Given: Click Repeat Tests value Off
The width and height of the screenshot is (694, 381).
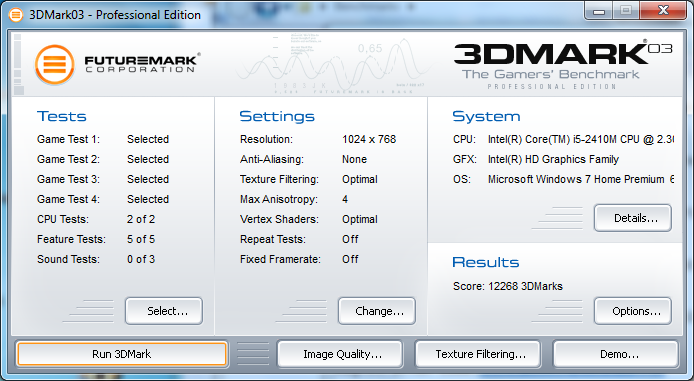Looking at the screenshot, I should 350,239.
